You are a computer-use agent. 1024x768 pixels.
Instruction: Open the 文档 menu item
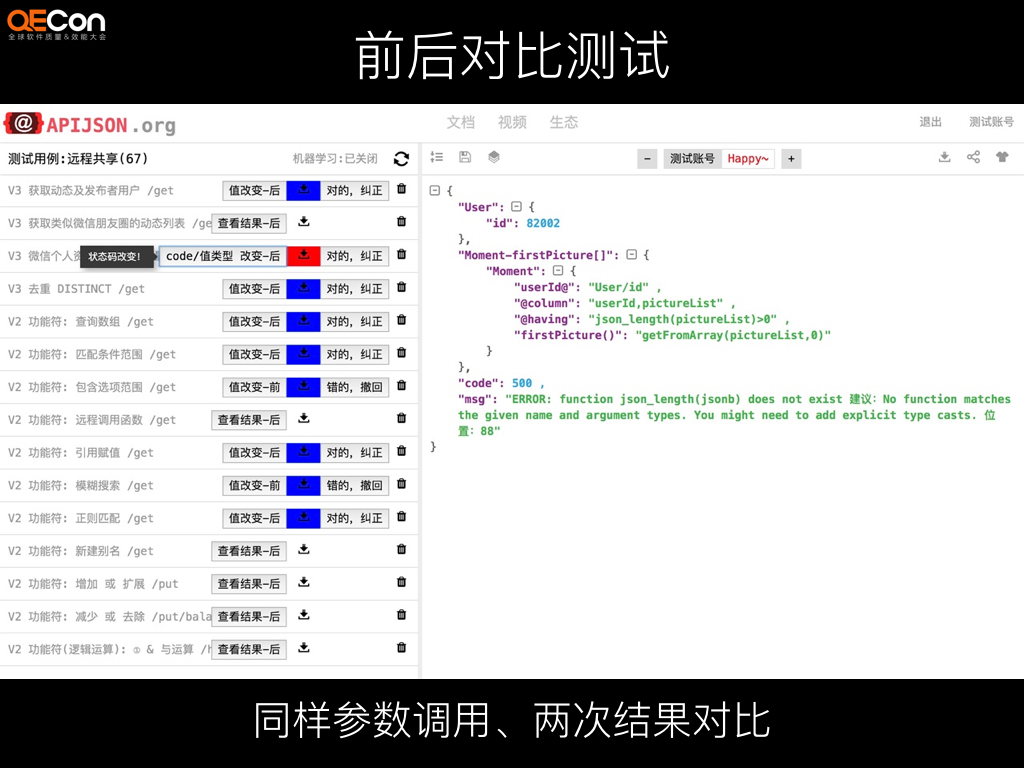tap(461, 122)
